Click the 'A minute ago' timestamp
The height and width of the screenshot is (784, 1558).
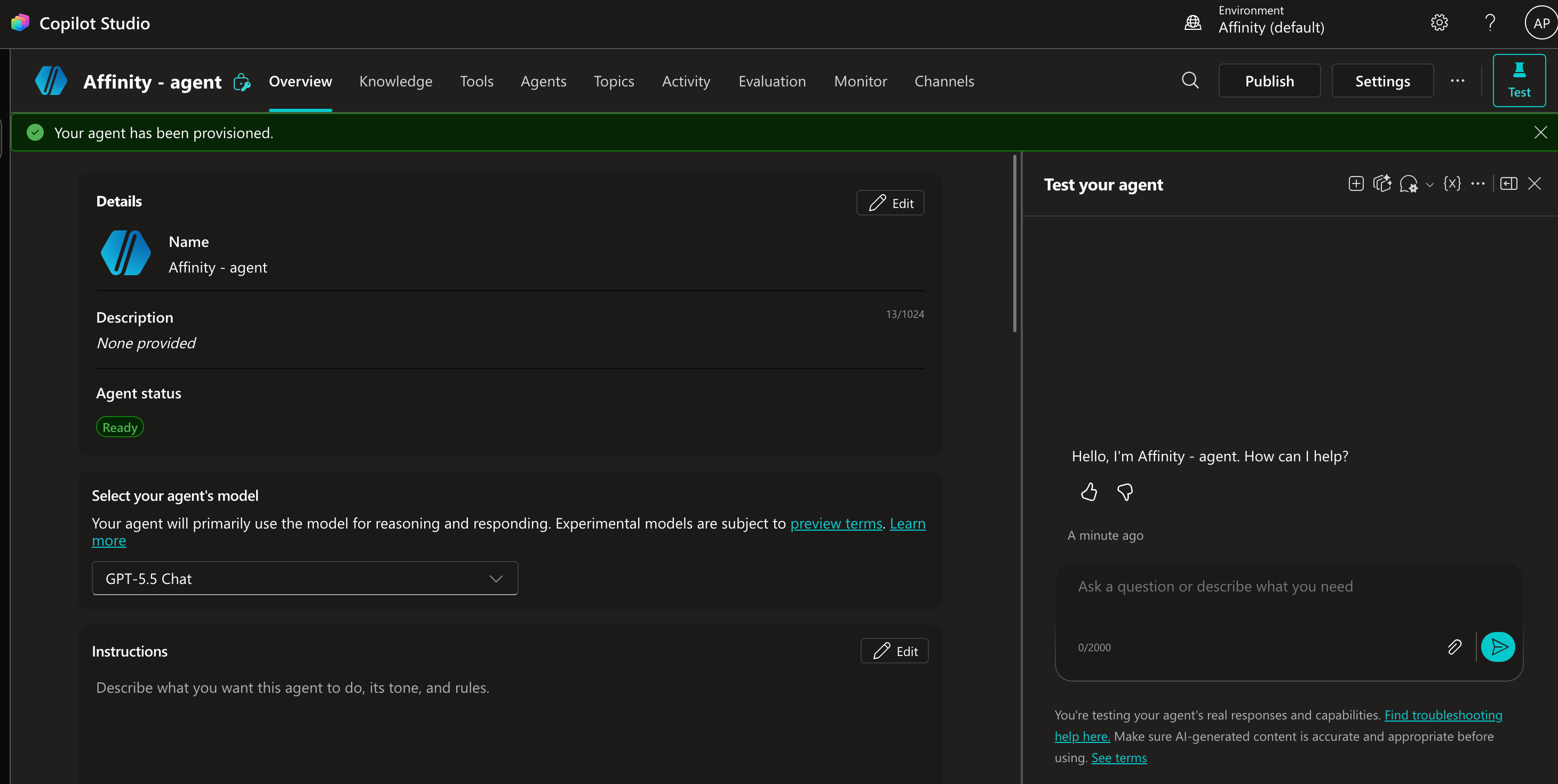coord(1105,535)
